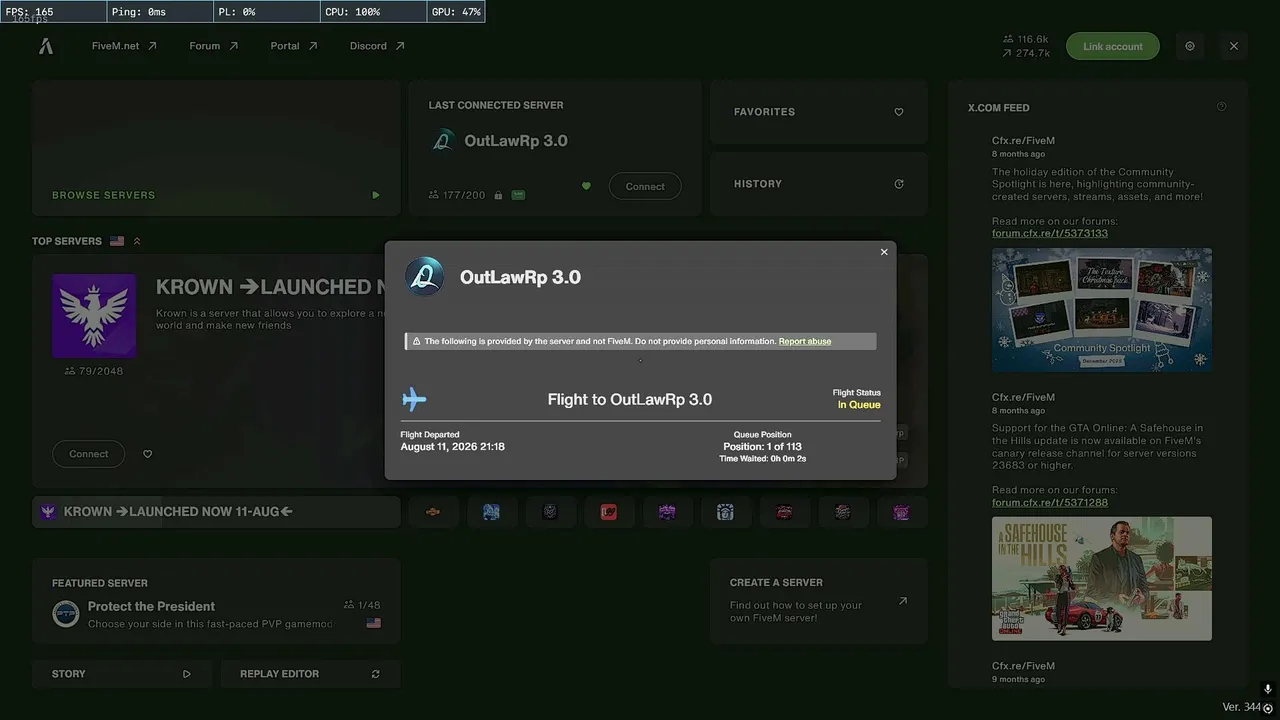Open settings via the gear icon

click(1190, 46)
